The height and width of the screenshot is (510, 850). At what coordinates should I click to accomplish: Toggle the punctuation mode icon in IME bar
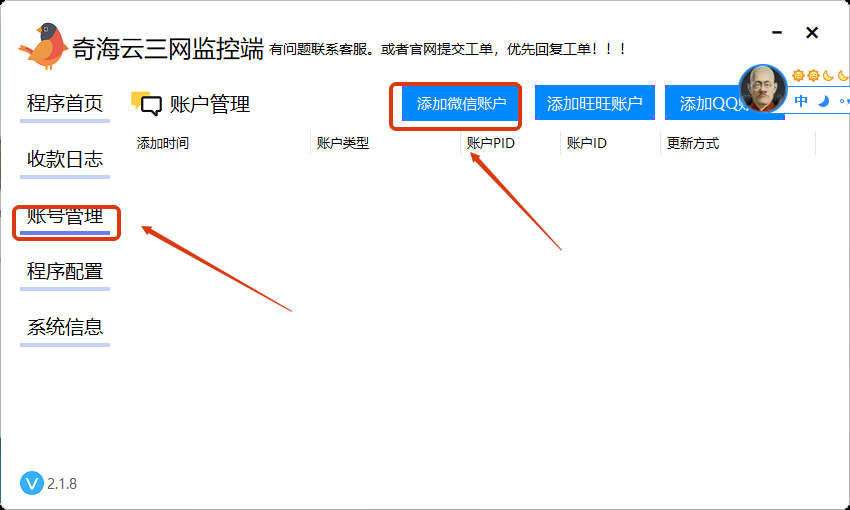(844, 101)
